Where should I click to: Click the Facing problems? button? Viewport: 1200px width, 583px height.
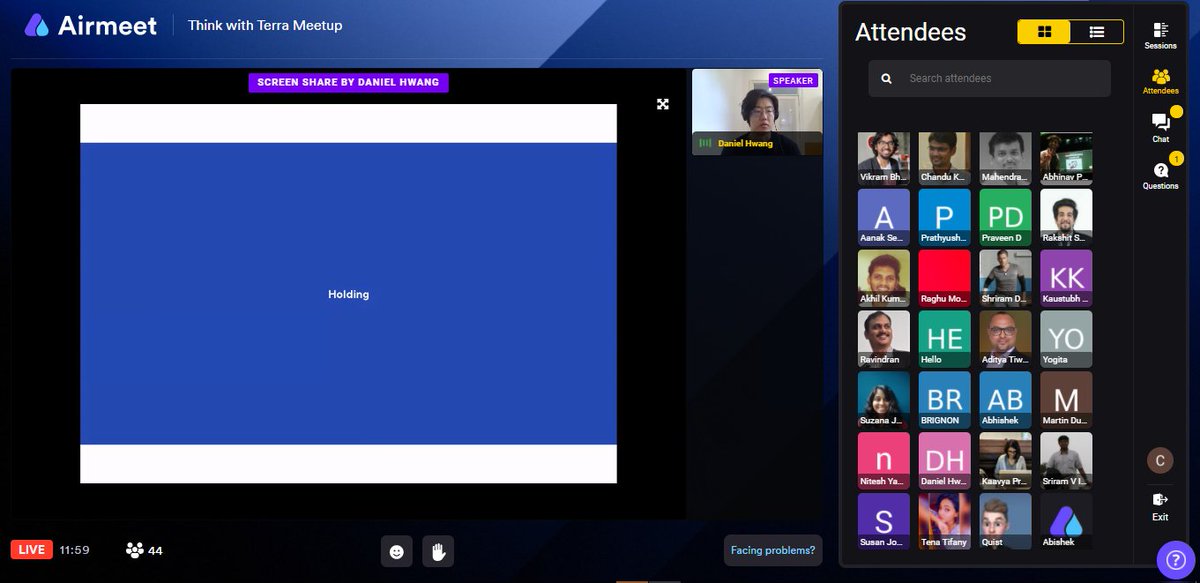pos(773,550)
